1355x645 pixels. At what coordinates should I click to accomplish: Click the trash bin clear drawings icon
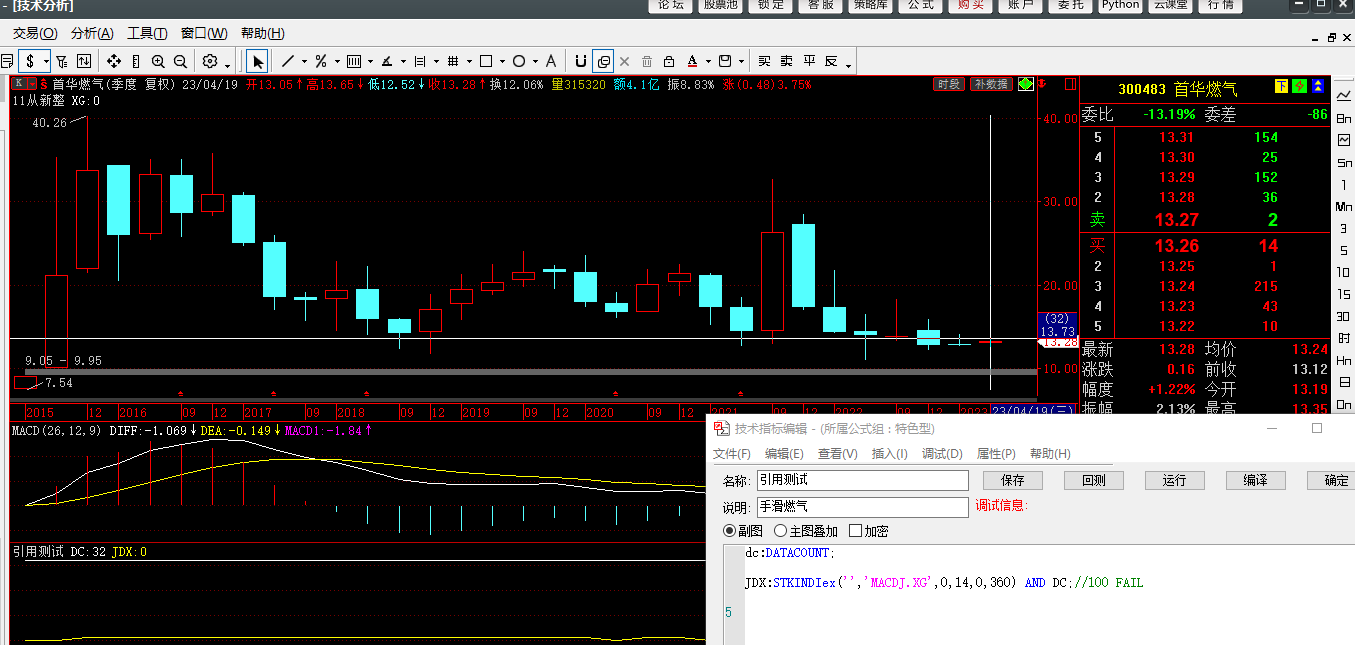pyautogui.click(x=647, y=61)
